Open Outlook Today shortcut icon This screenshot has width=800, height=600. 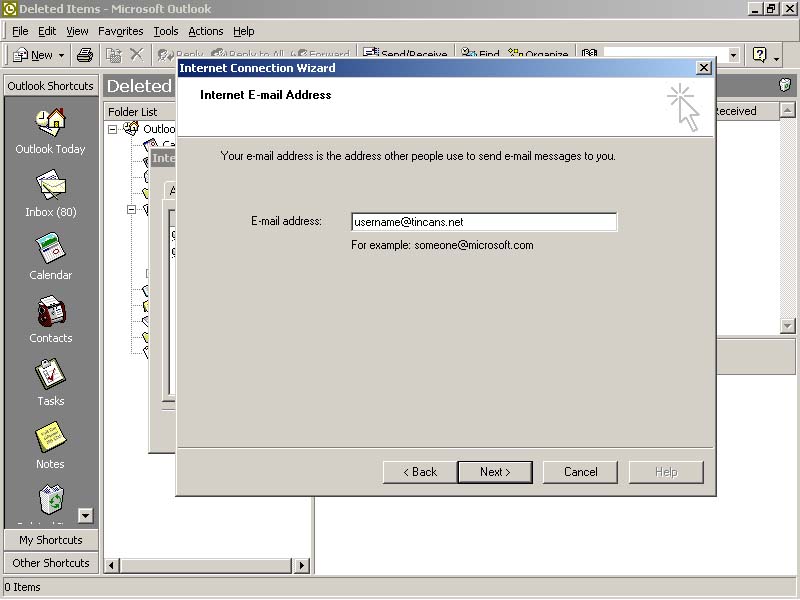point(51,122)
